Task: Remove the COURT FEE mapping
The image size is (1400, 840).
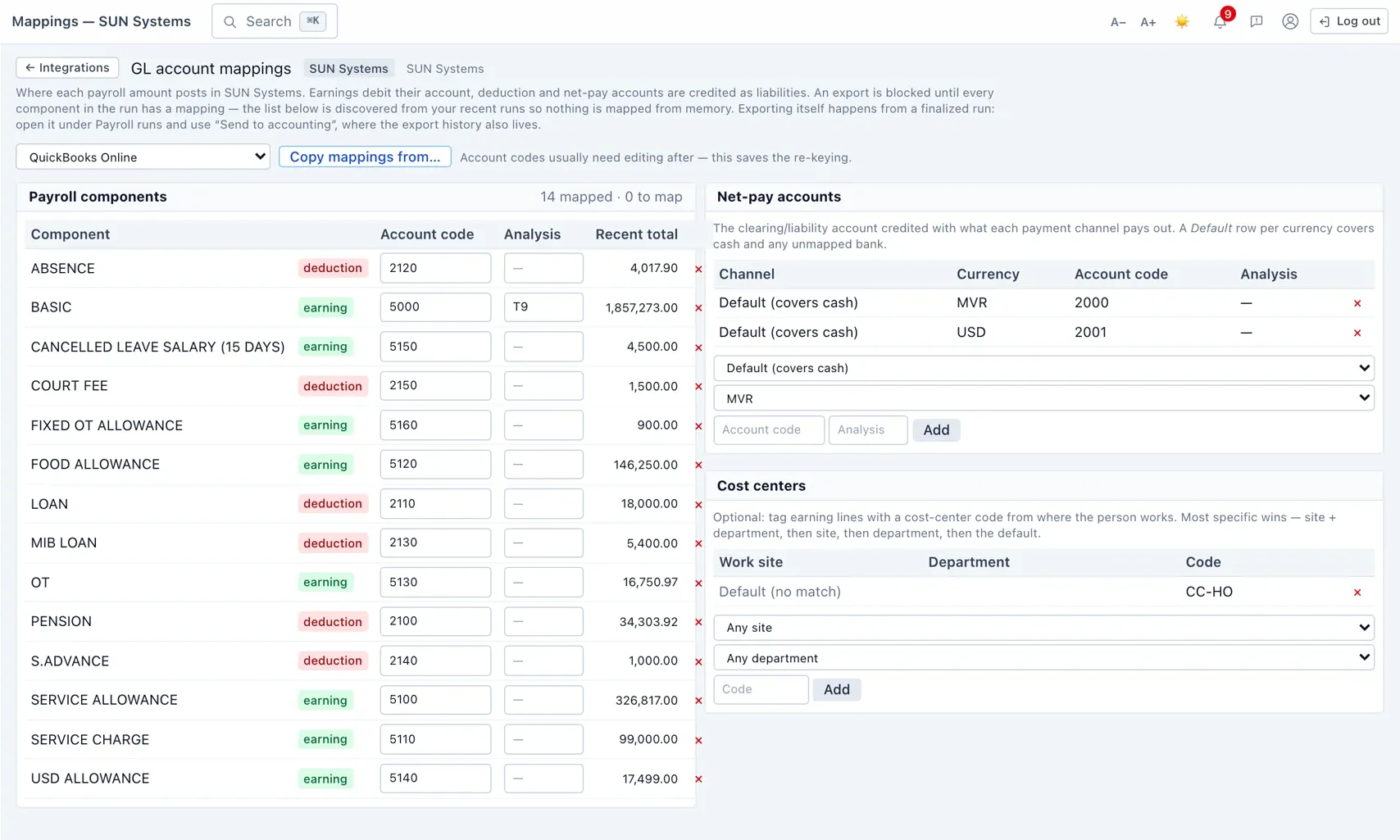Action: click(698, 387)
